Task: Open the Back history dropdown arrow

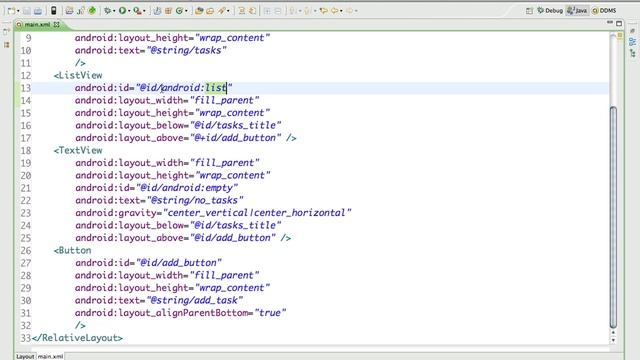Action: 341,11
